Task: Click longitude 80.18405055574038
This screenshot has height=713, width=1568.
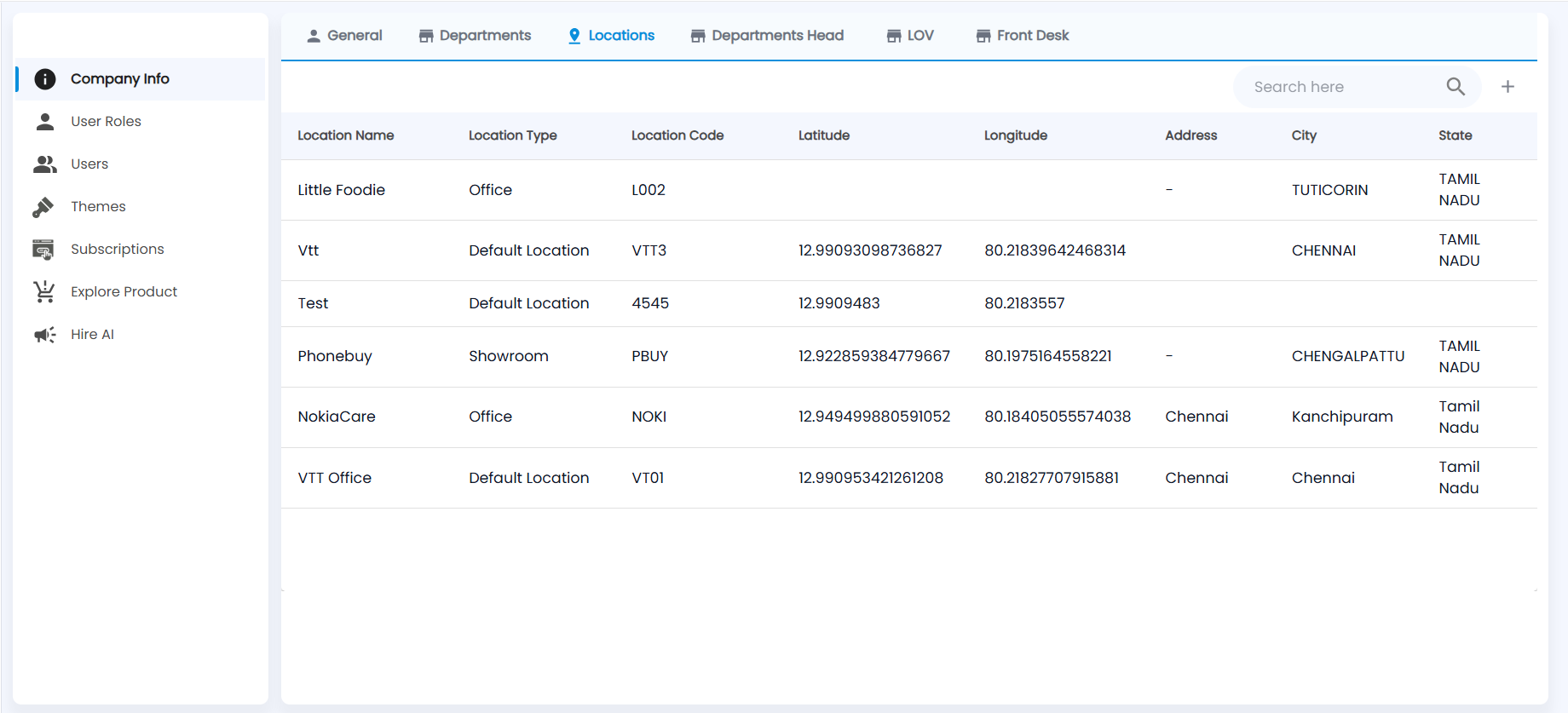Action: 1058,417
